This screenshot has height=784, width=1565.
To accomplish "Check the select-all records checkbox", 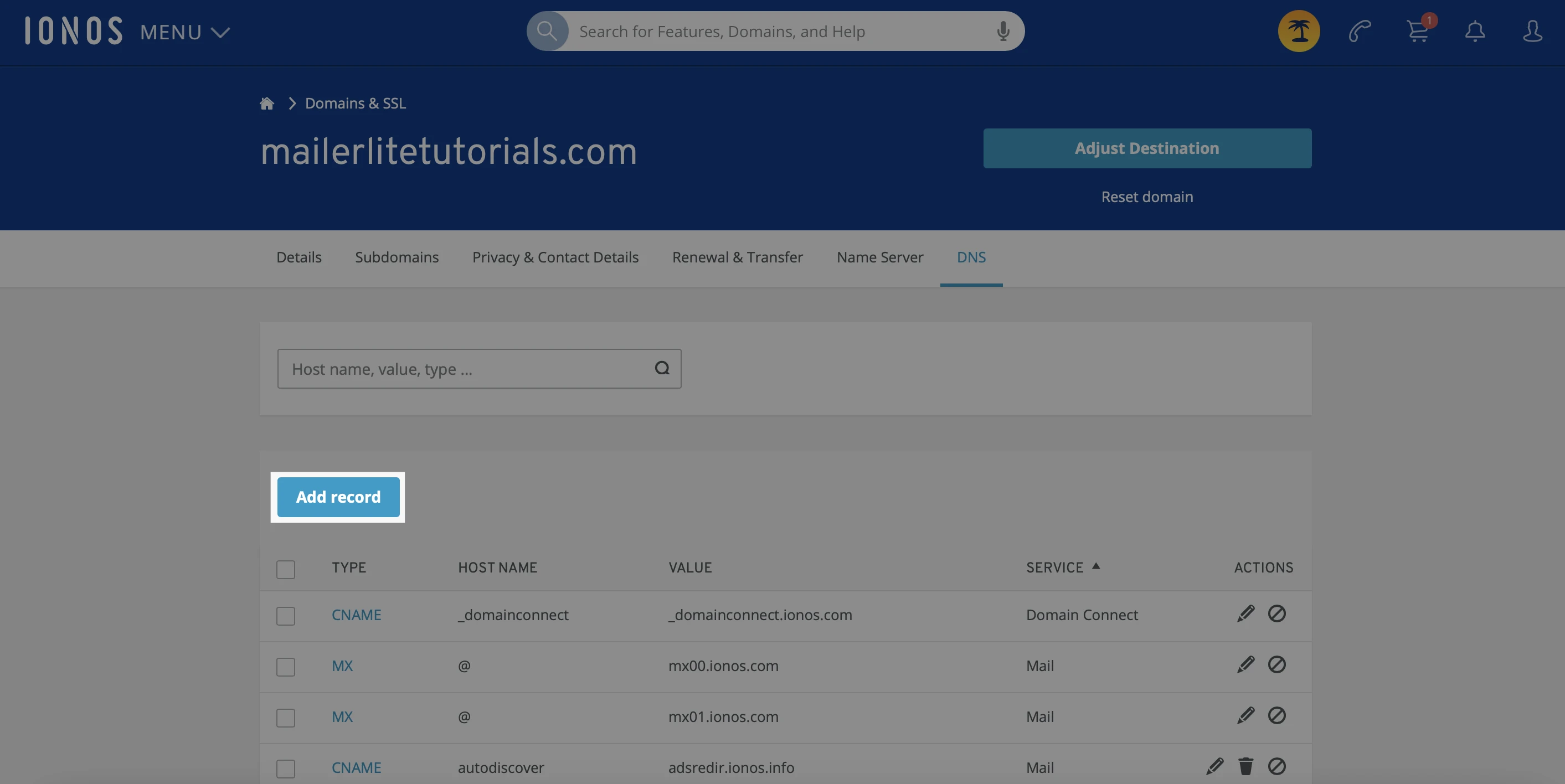I will (x=286, y=569).
